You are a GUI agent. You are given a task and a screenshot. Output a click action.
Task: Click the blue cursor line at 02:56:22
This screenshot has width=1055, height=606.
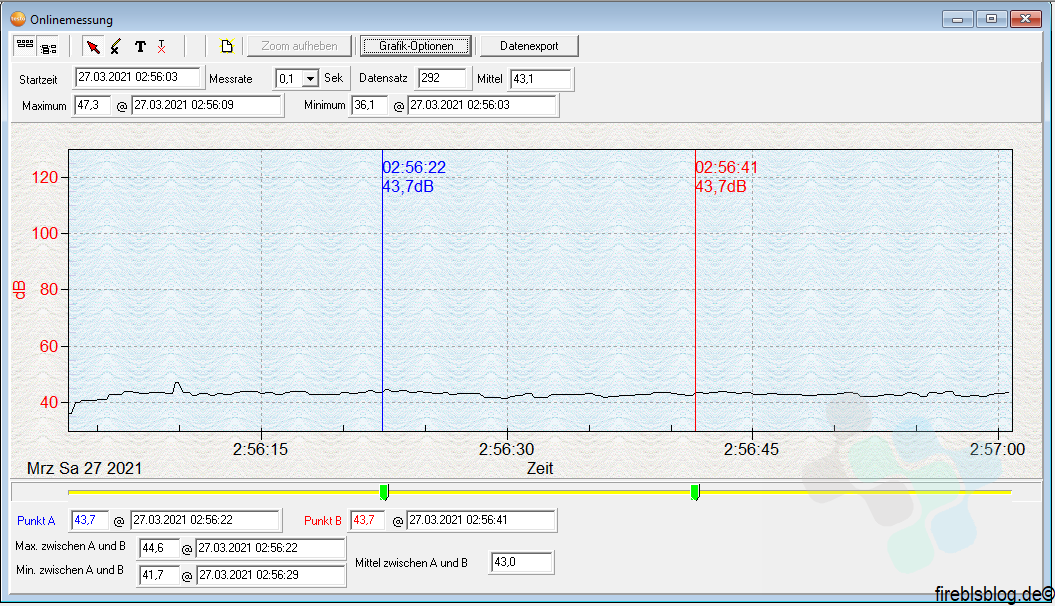[x=382, y=300]
